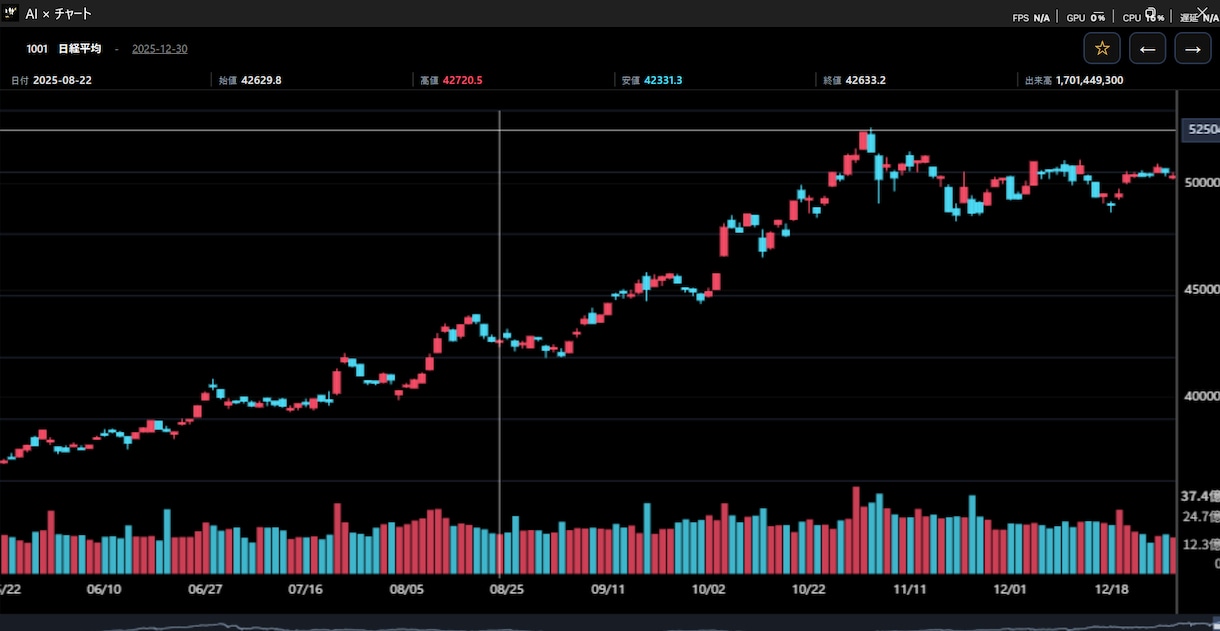Click the 08/25 date axis label

[x=507, y=590]
